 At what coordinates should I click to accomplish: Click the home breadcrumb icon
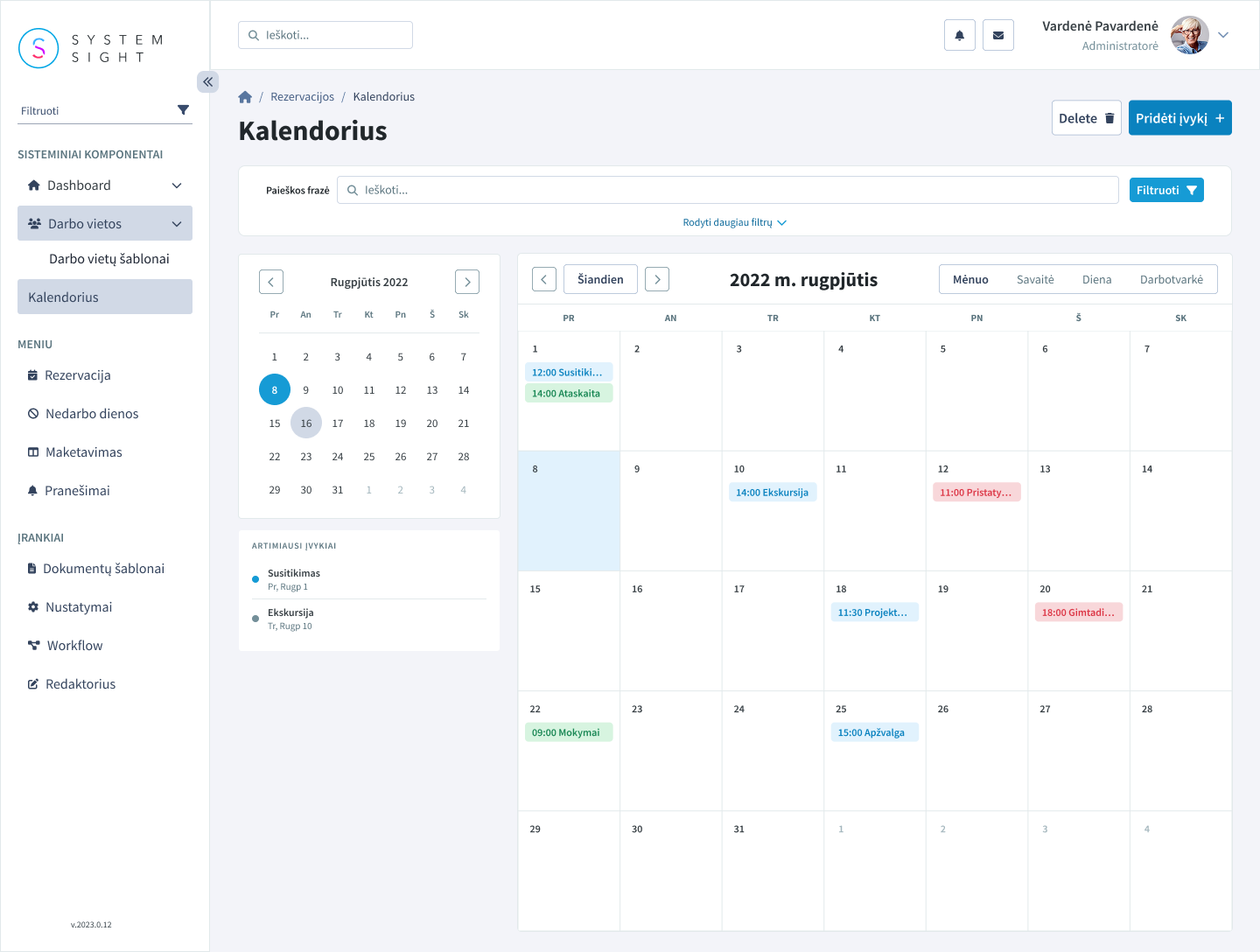(x=245, y=97)
